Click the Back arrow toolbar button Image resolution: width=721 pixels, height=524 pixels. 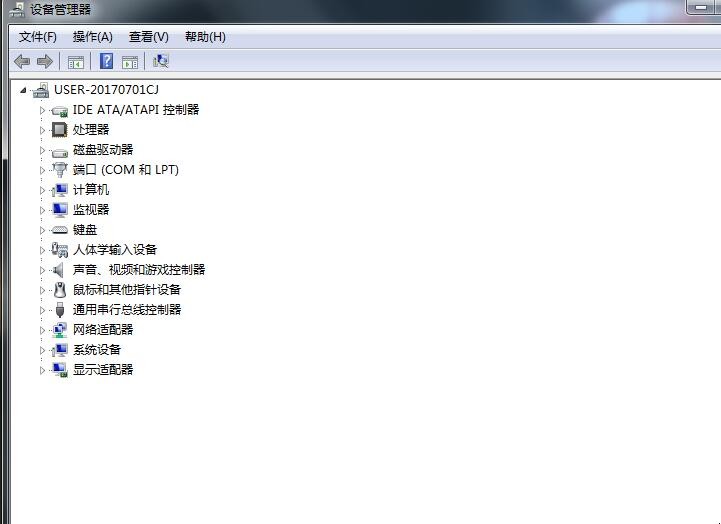22,61
